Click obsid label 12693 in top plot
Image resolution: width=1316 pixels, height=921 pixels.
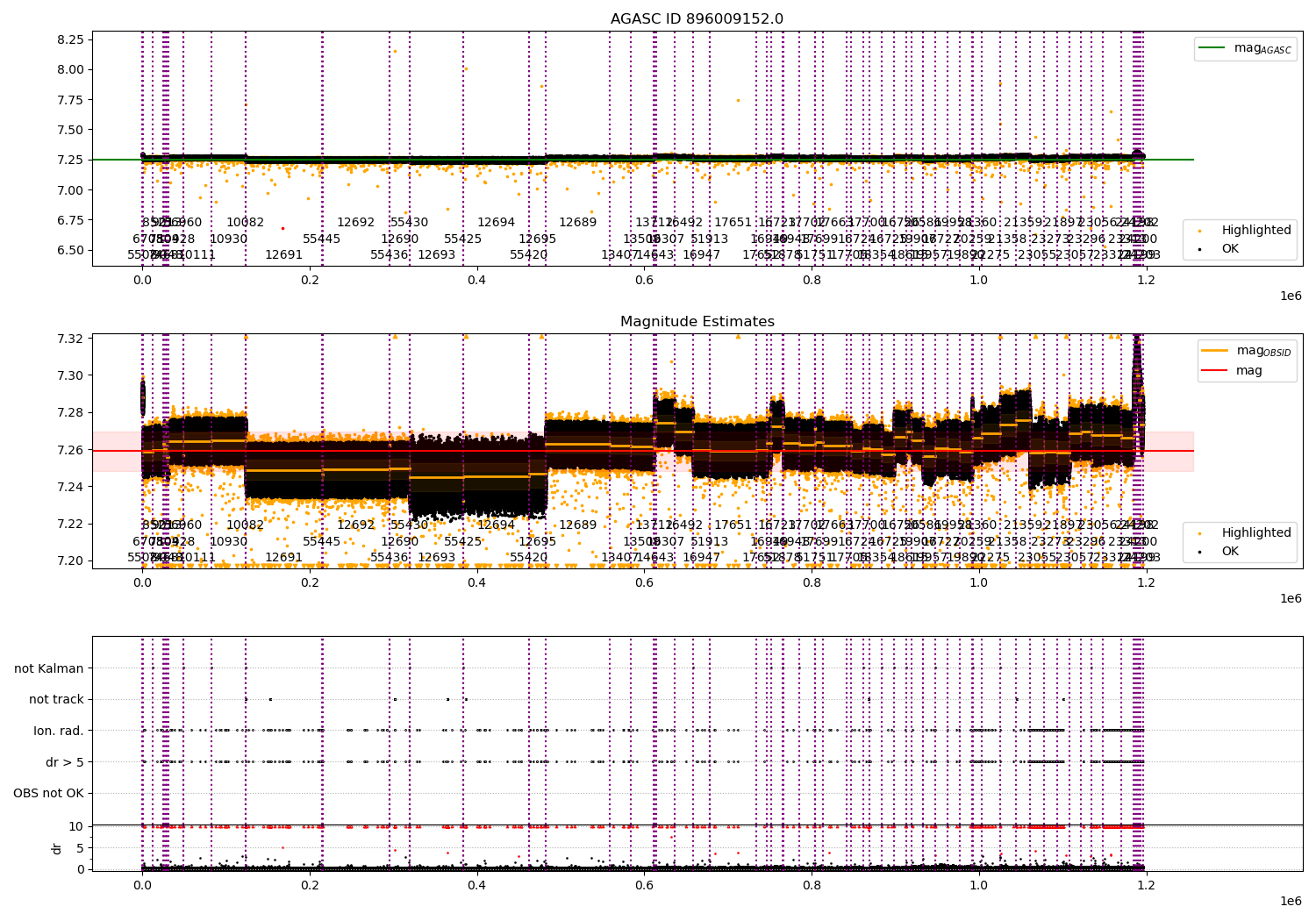pos(436,255)
